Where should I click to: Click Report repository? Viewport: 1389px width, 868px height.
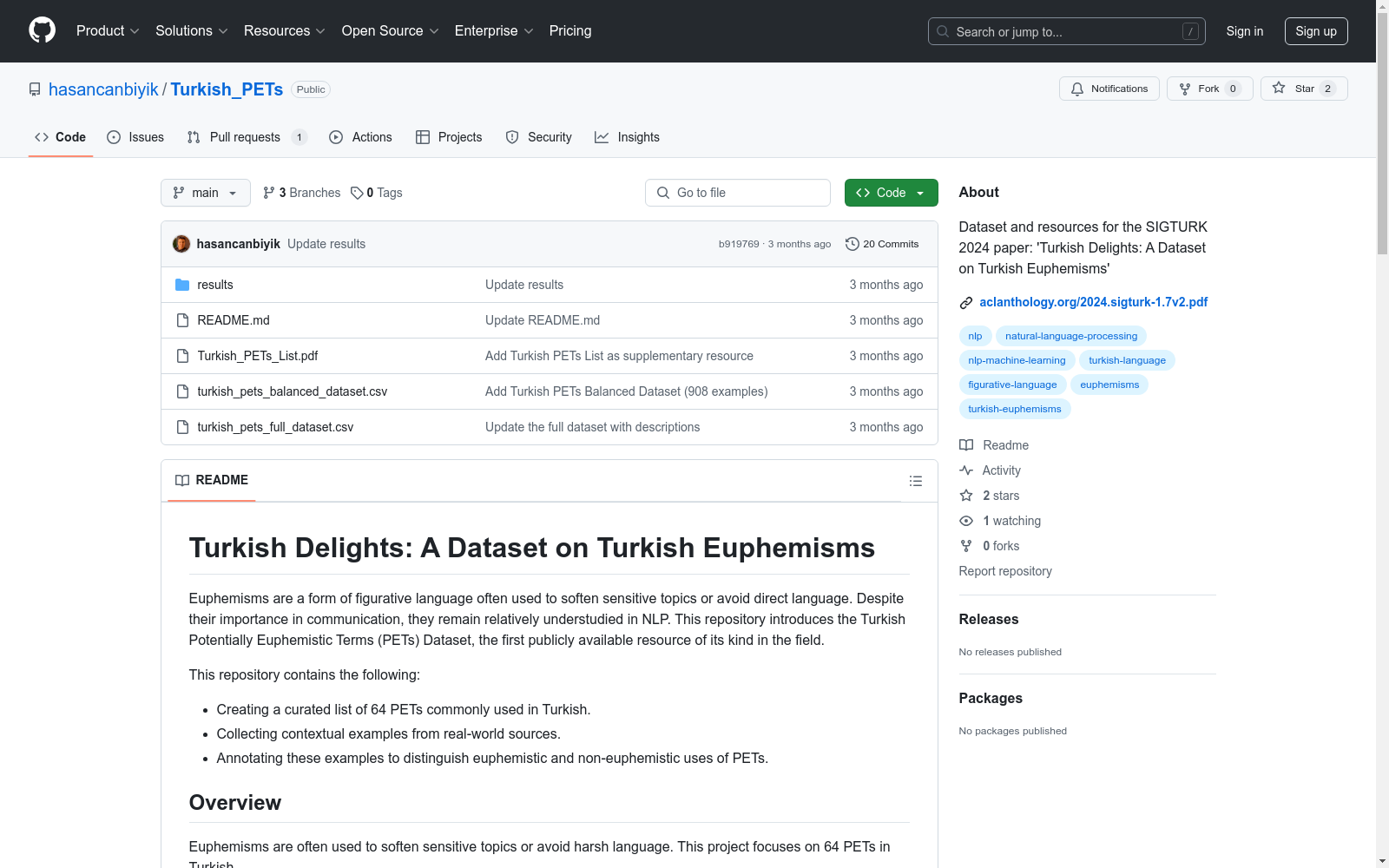pos(1005,571)
